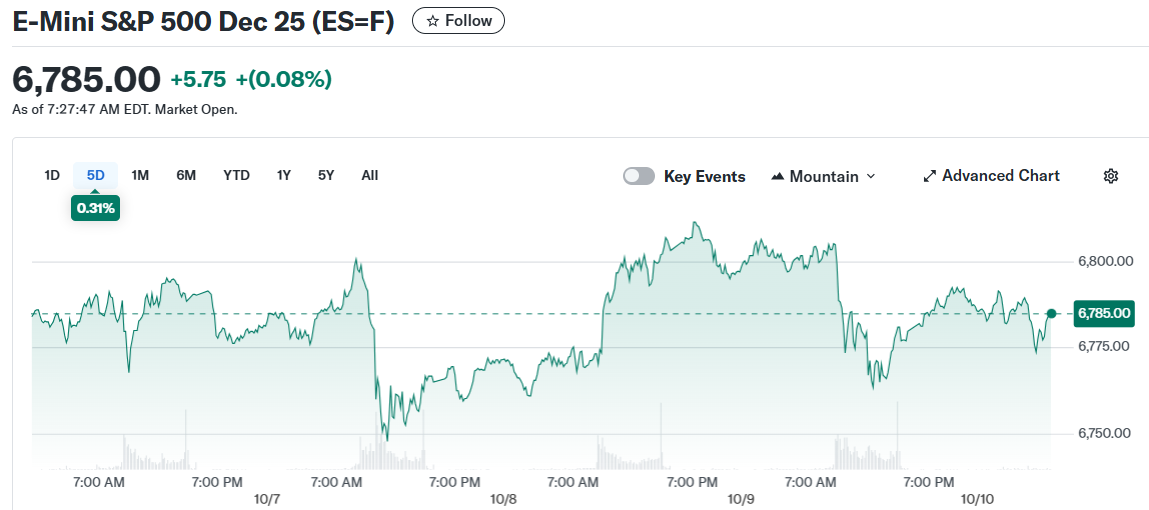The width and height of the screenshot is (1149, 510).
Task: Switch to 1M time range
Action: [140, 175]
